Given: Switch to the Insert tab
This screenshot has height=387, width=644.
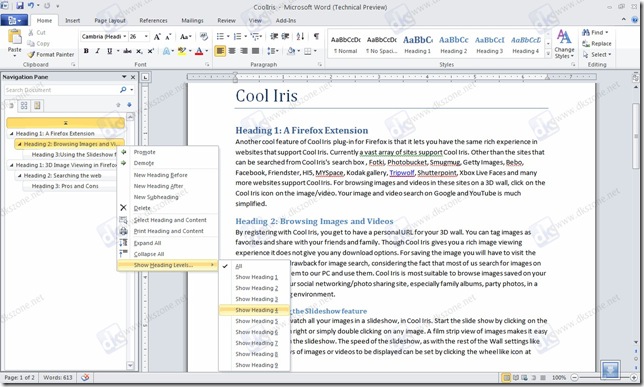Looking at the screenshot, I should (73, 21).
